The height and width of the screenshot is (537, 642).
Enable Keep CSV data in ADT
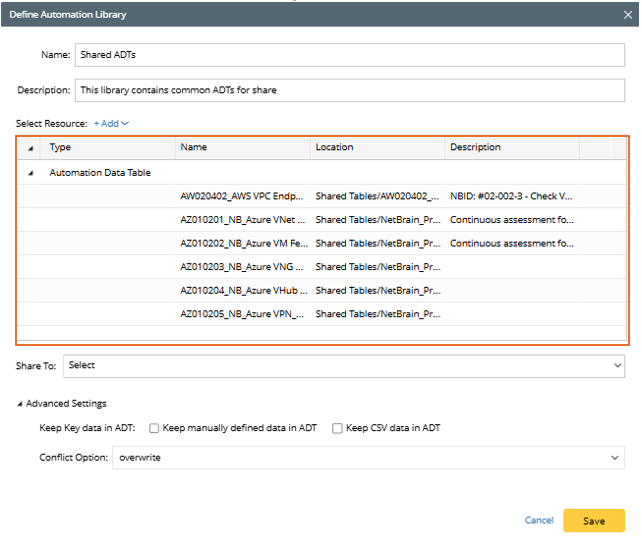(337, 428)
